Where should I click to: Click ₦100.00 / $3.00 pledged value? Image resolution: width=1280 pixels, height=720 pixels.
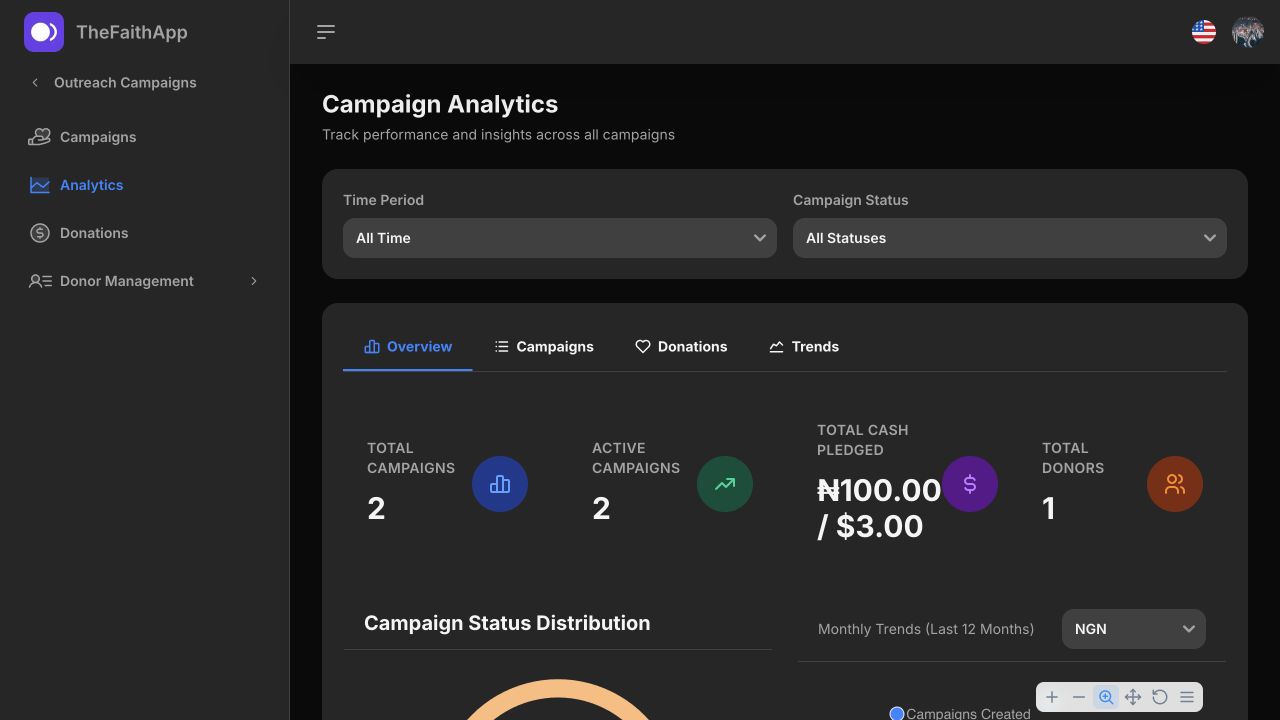[x=879, y=508]
